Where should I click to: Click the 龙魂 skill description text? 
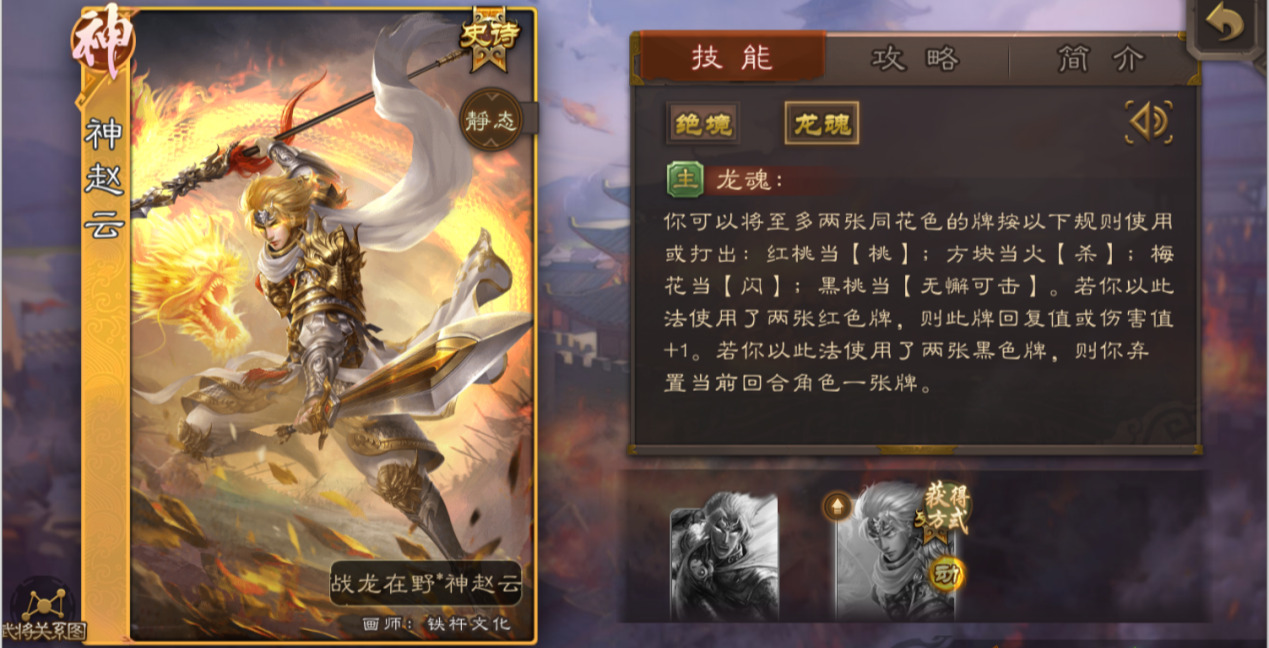point(918,301)
